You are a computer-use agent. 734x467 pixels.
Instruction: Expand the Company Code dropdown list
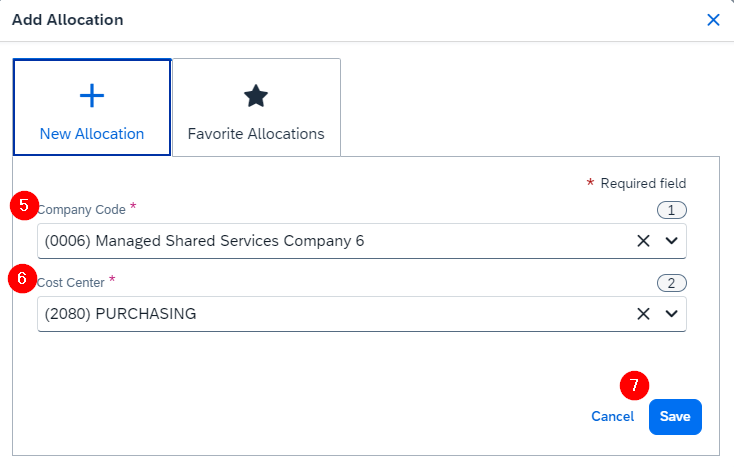point(671,241)
